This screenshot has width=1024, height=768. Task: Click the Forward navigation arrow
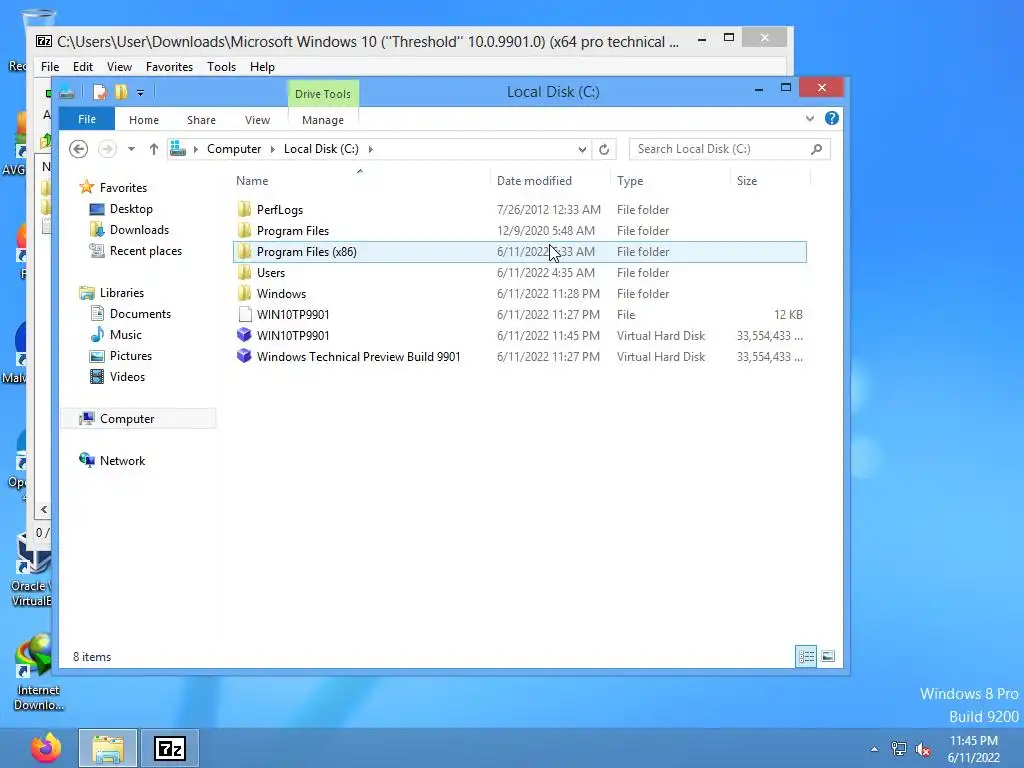pos(107,149)
